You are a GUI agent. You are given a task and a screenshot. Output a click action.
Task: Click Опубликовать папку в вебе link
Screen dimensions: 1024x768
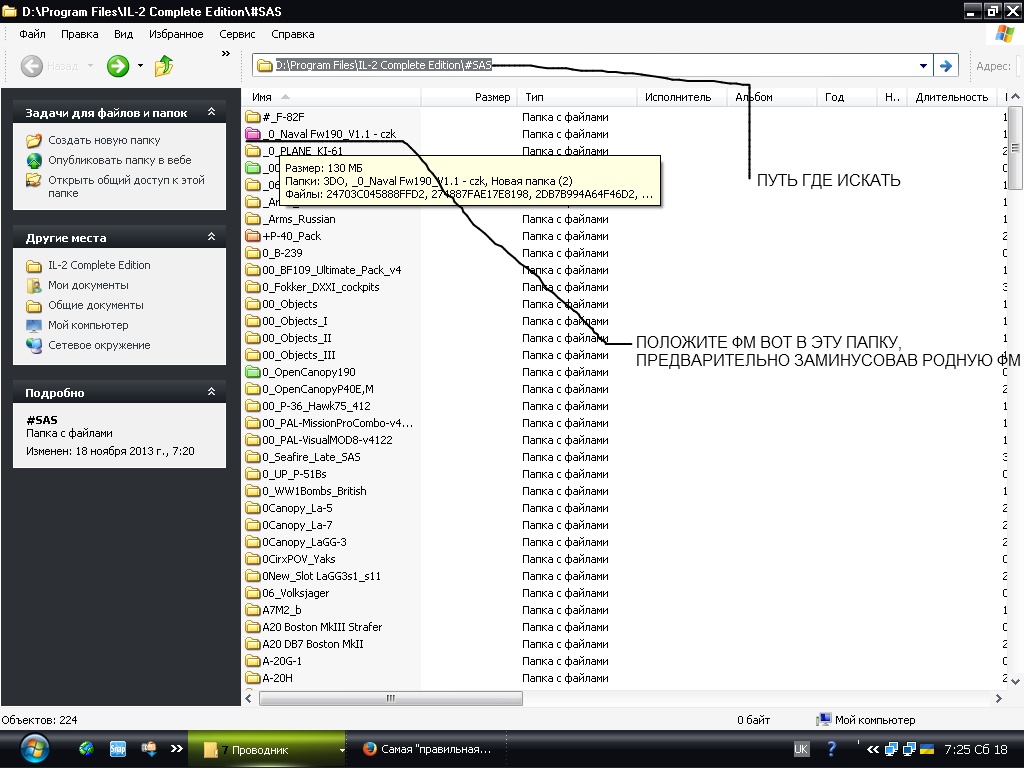(x=120, y=160)
